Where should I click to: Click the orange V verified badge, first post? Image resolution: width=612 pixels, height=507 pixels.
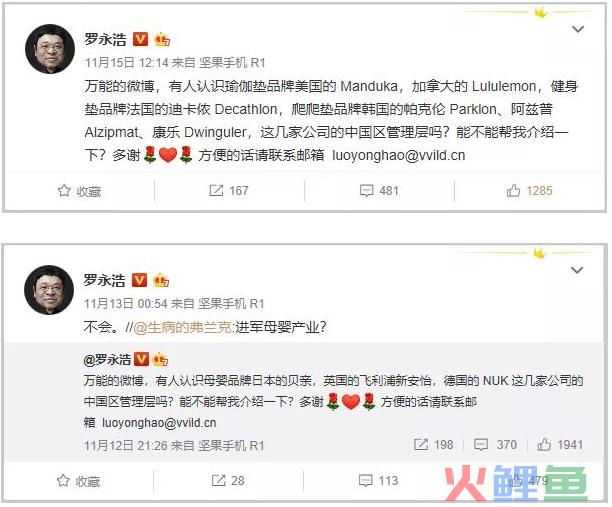(141, 39)
